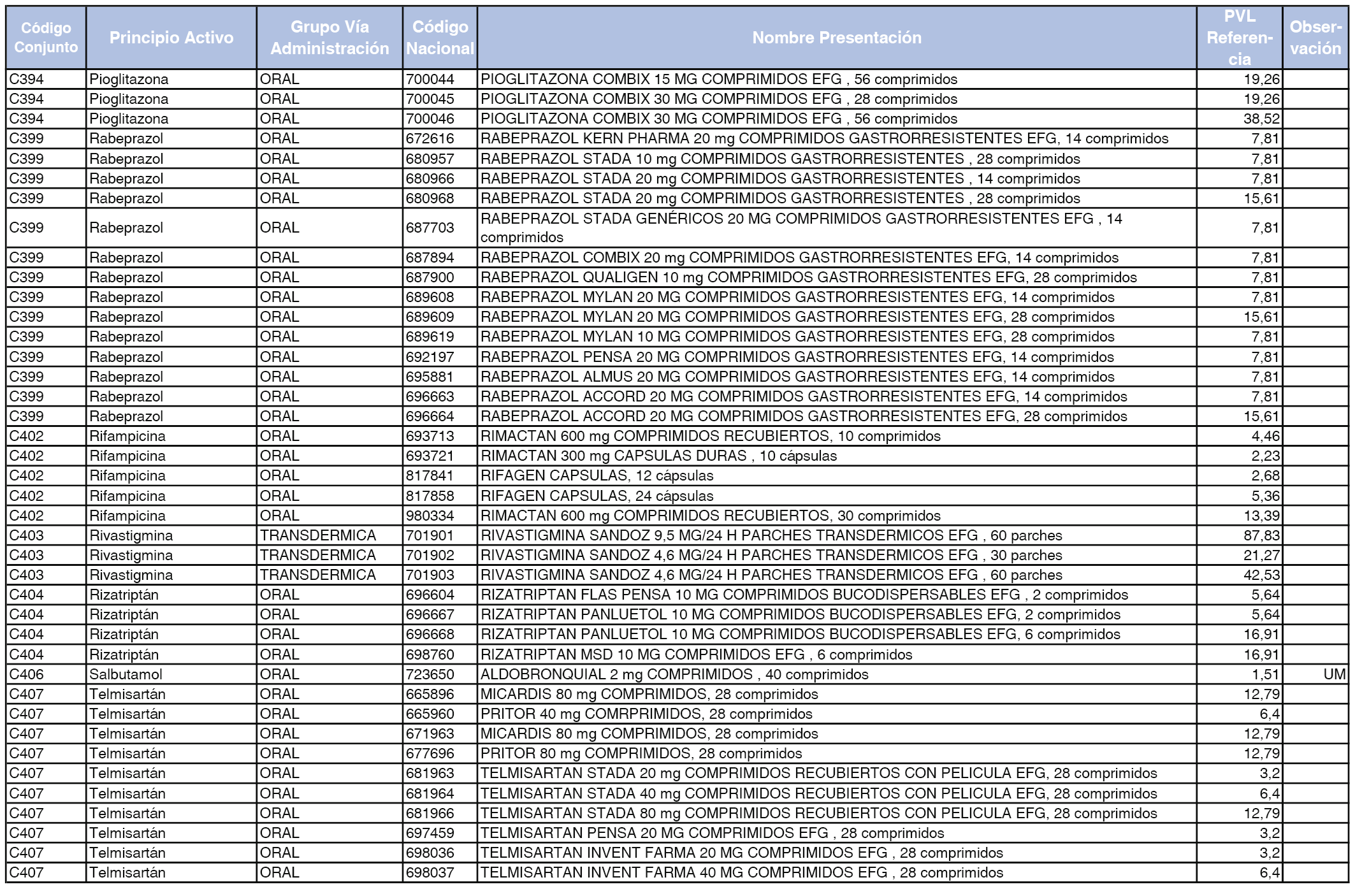The width and height of the screenshot is (1355, 896).
Task: Select the price cell 42,53
Action: [1240, 575]
